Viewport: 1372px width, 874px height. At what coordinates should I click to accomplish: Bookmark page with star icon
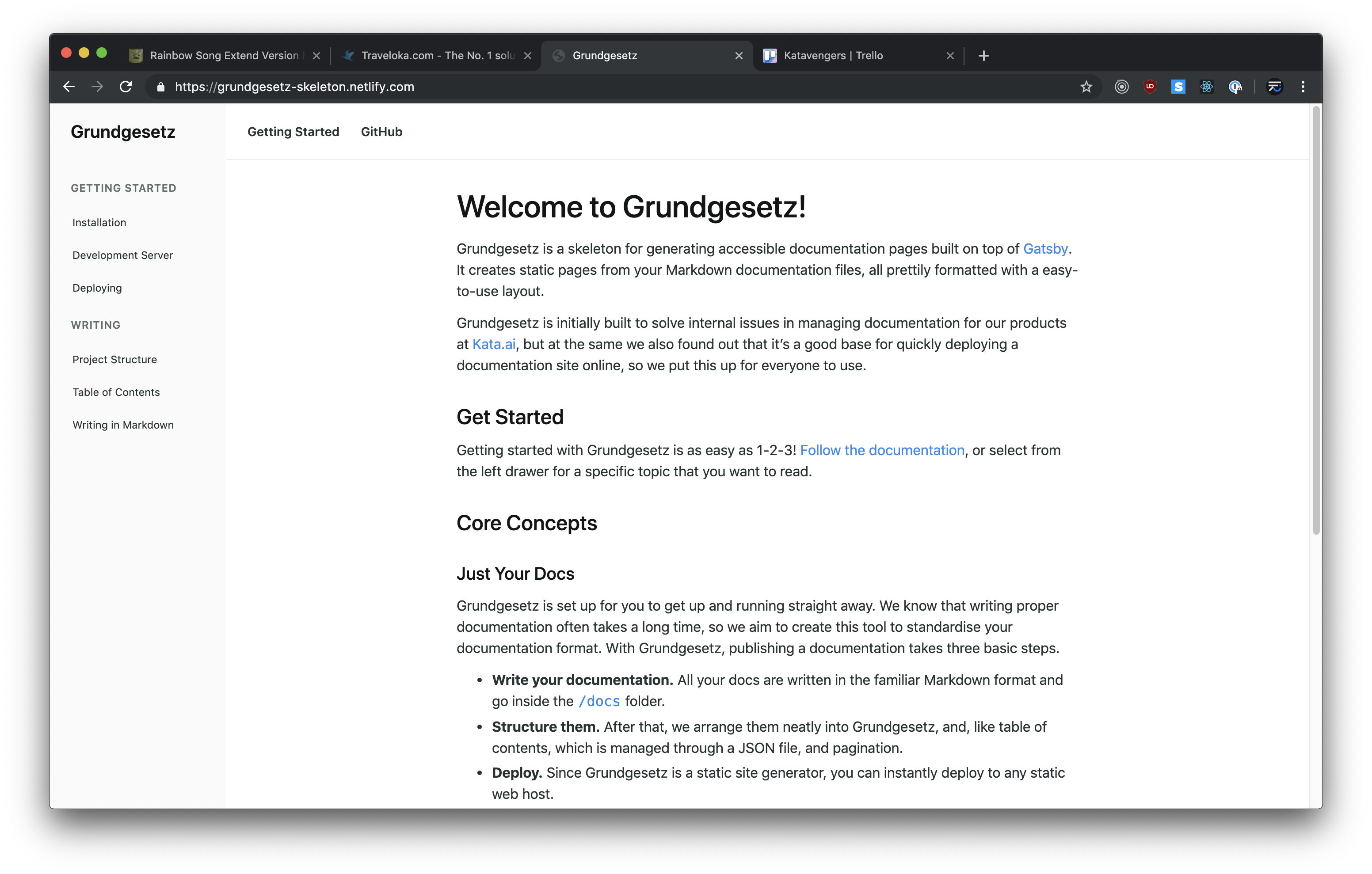click(x=1086, y=87)
